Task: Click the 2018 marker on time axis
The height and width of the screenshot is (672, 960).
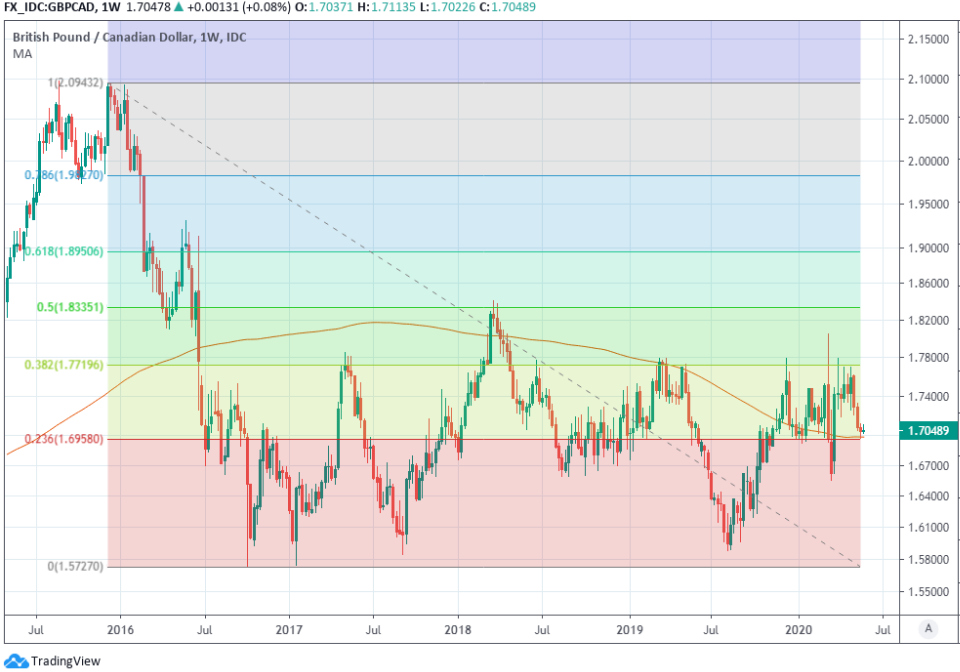Action: (457, 632)
